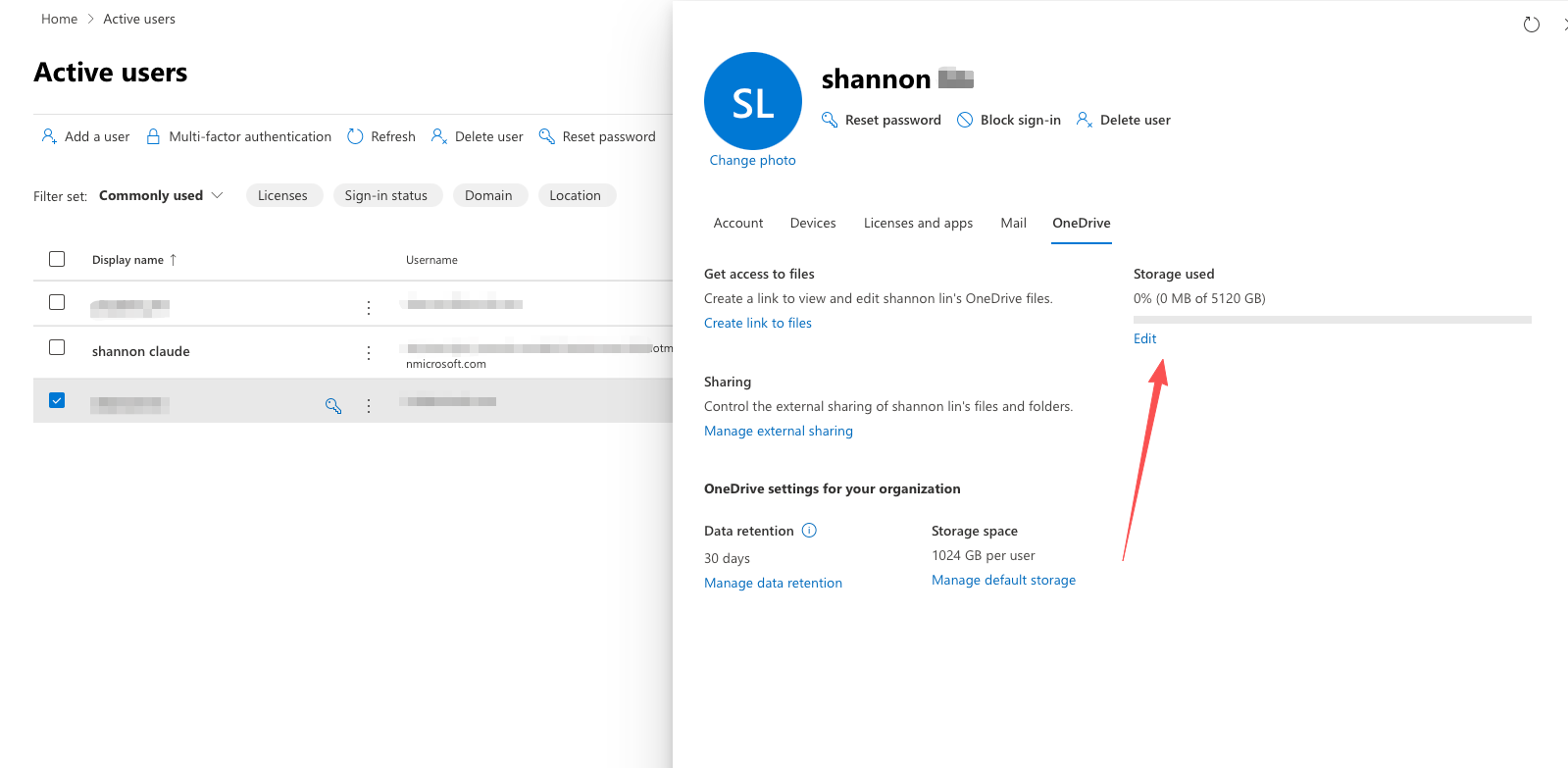This screenshot has height=768, width=1568.
Task: Open Multi-factor authentication lock icon
Action: [153, 136]
